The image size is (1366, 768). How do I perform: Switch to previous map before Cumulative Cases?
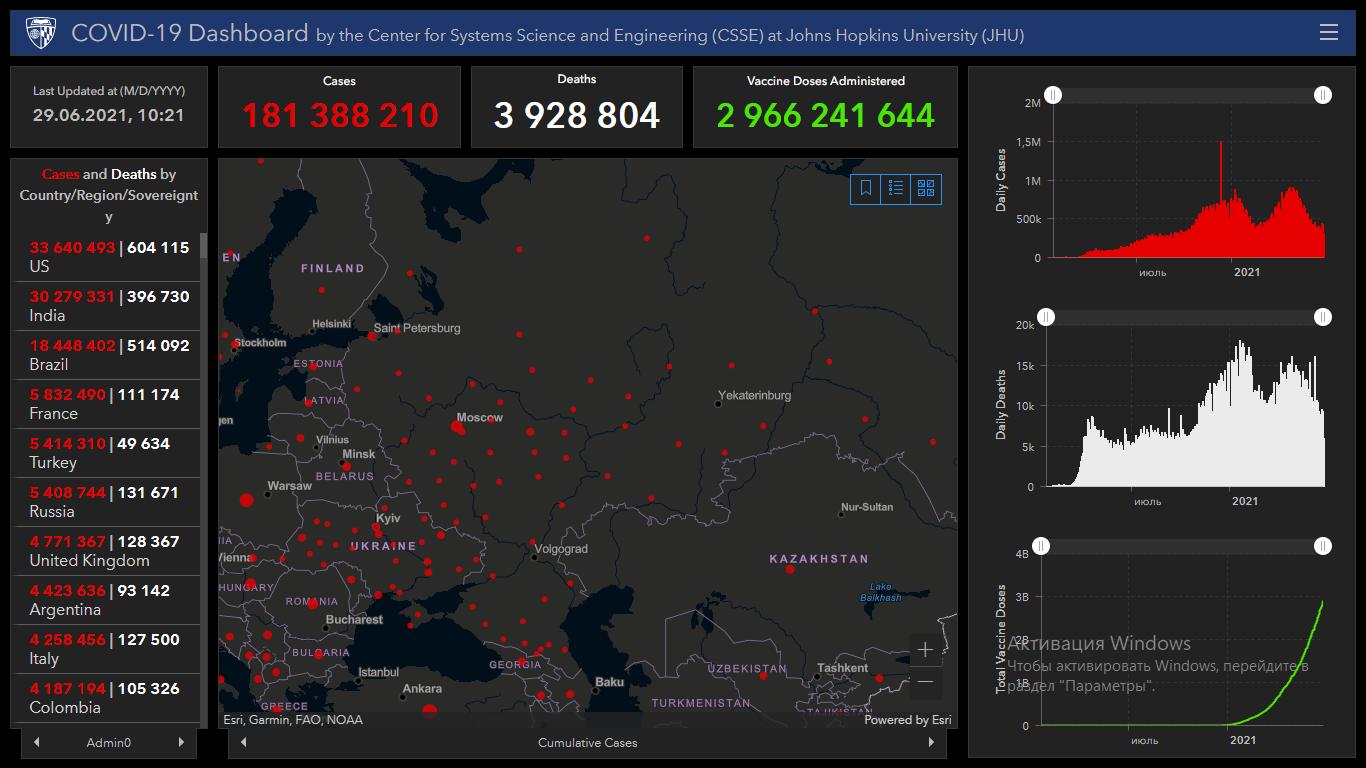click(x=244, y=743)
